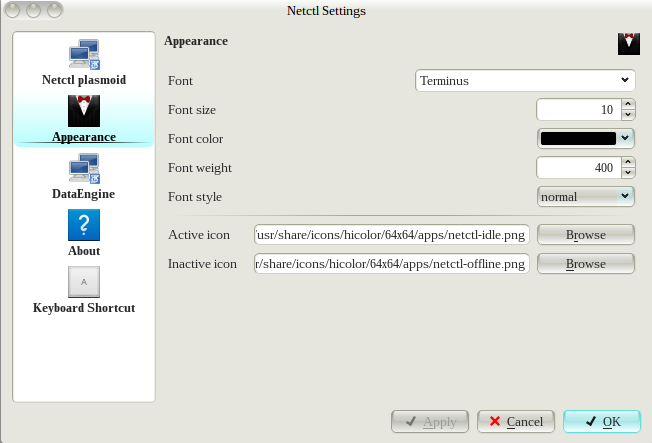This screenshot has height=443, width=652.
Task: Click the Inactive icon path field
Action: [x=392, y=264]
